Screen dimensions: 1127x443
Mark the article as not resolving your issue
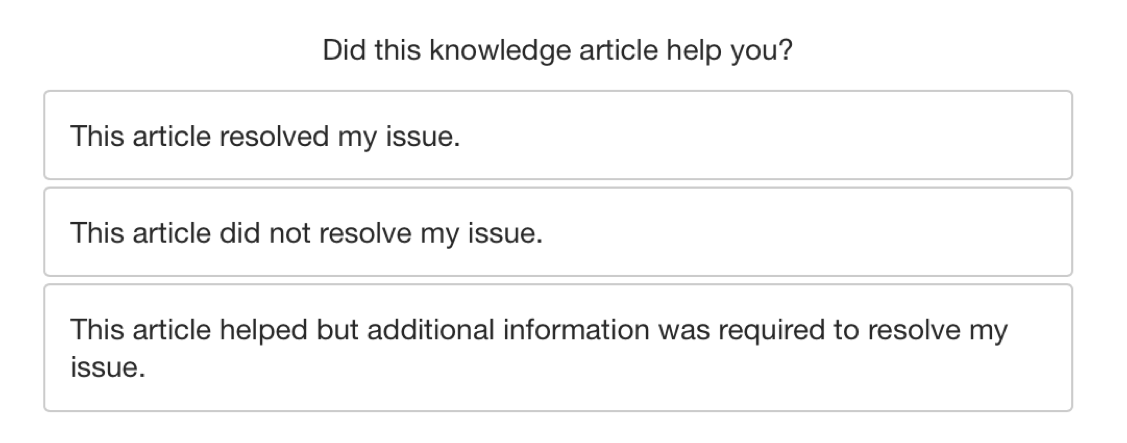558,232
